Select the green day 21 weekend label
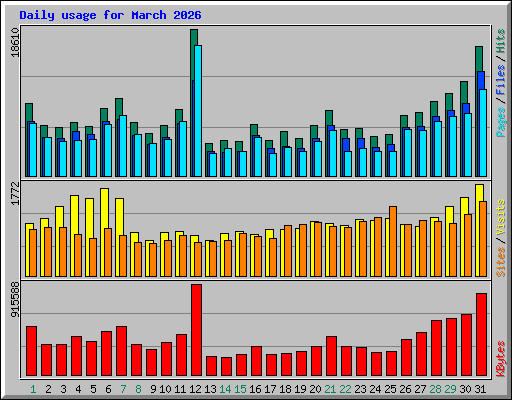The image size is (512, 400). click(330, 389)
